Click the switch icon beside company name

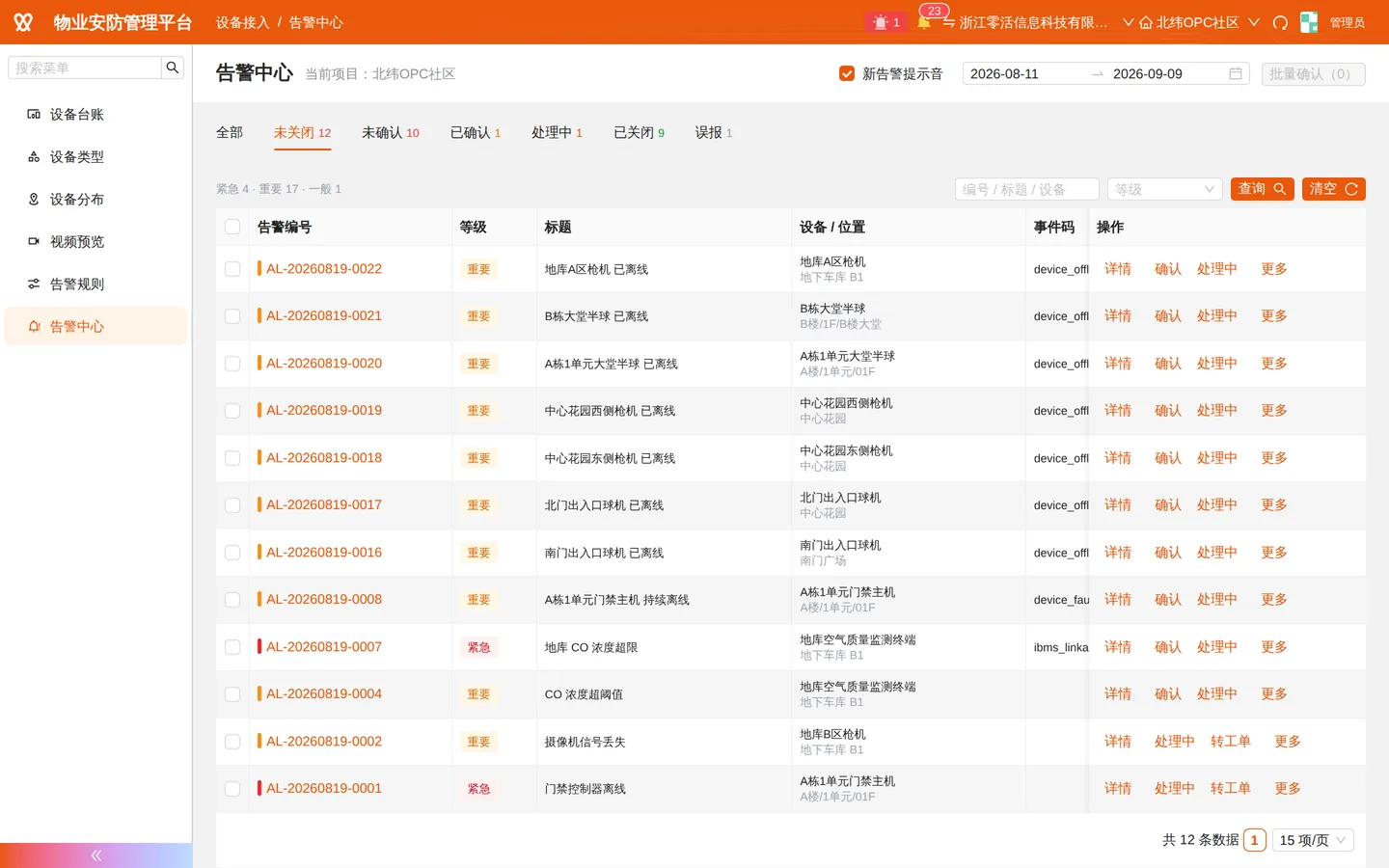pyautogui.click(x=948, y=22)
